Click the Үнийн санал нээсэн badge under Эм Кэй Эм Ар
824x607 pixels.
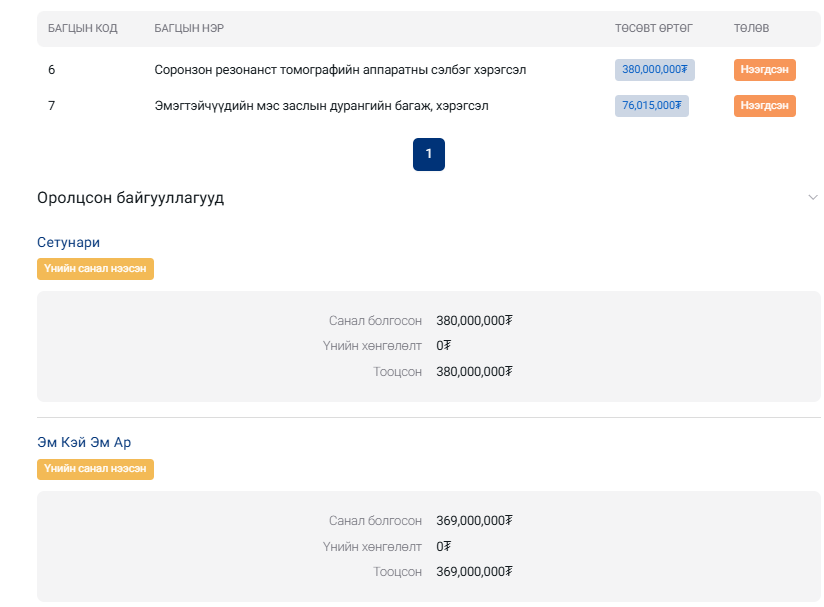(x=95, y=469)
